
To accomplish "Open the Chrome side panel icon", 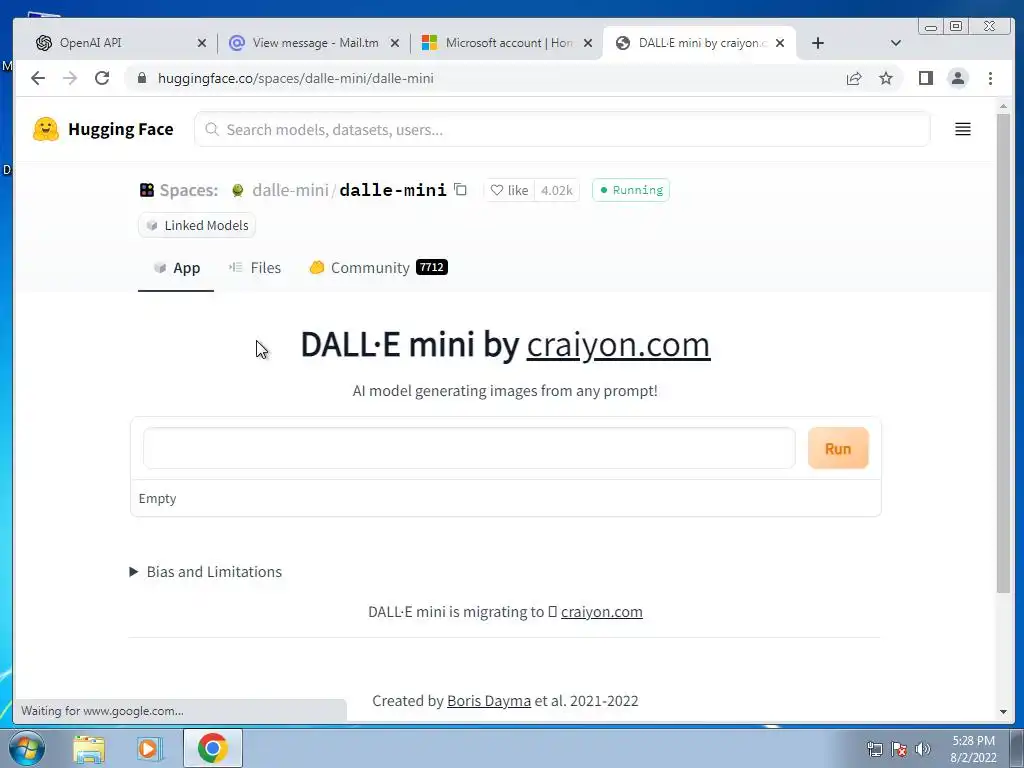I will click(925, 78).
